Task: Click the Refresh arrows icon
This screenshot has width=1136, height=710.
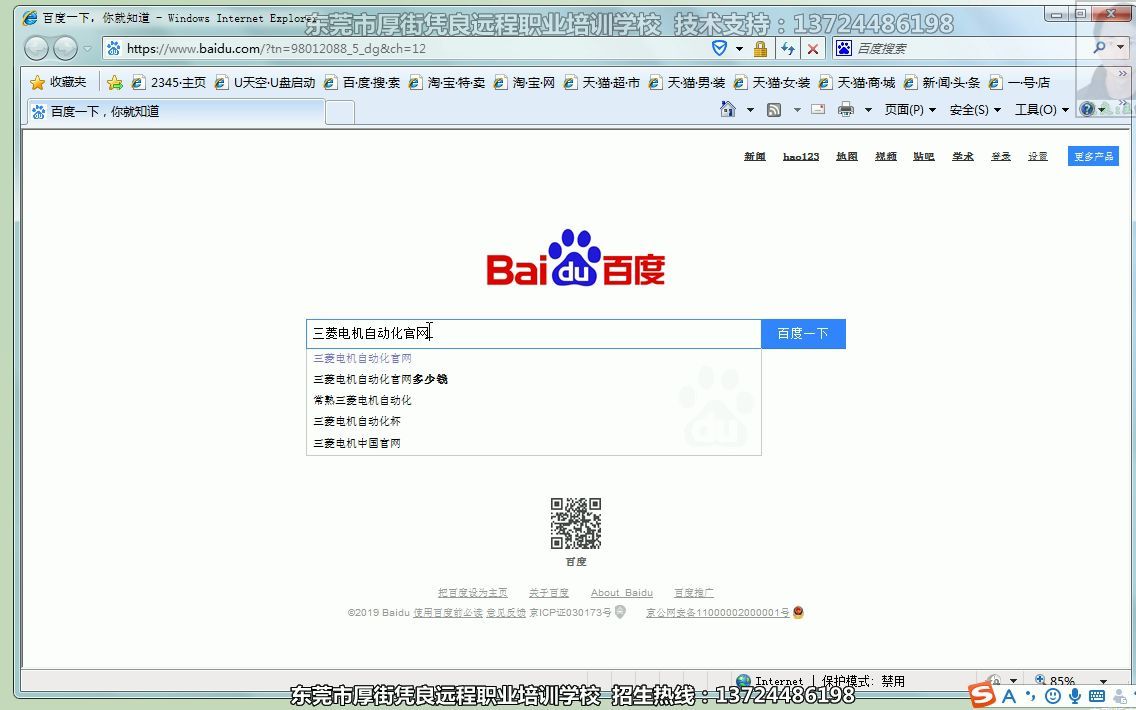Action: tap(788, 49)
